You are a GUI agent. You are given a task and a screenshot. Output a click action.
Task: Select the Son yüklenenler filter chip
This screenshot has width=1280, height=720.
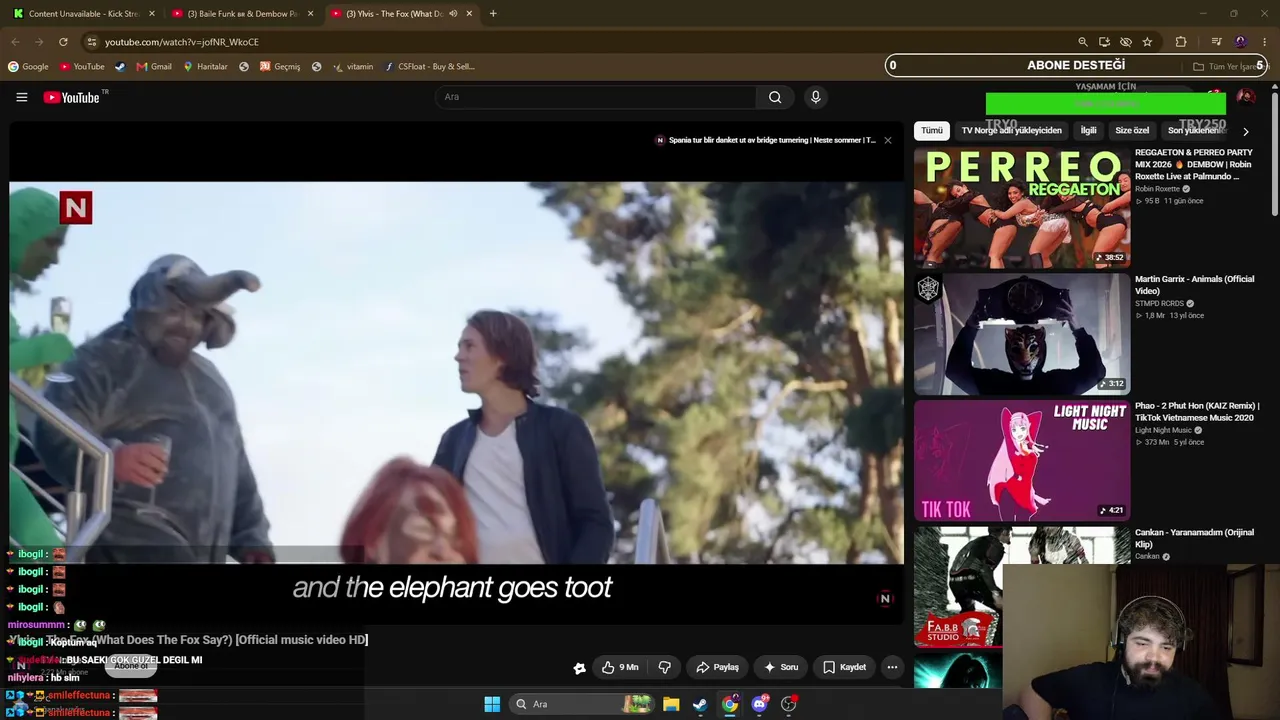pos(1194,130)
